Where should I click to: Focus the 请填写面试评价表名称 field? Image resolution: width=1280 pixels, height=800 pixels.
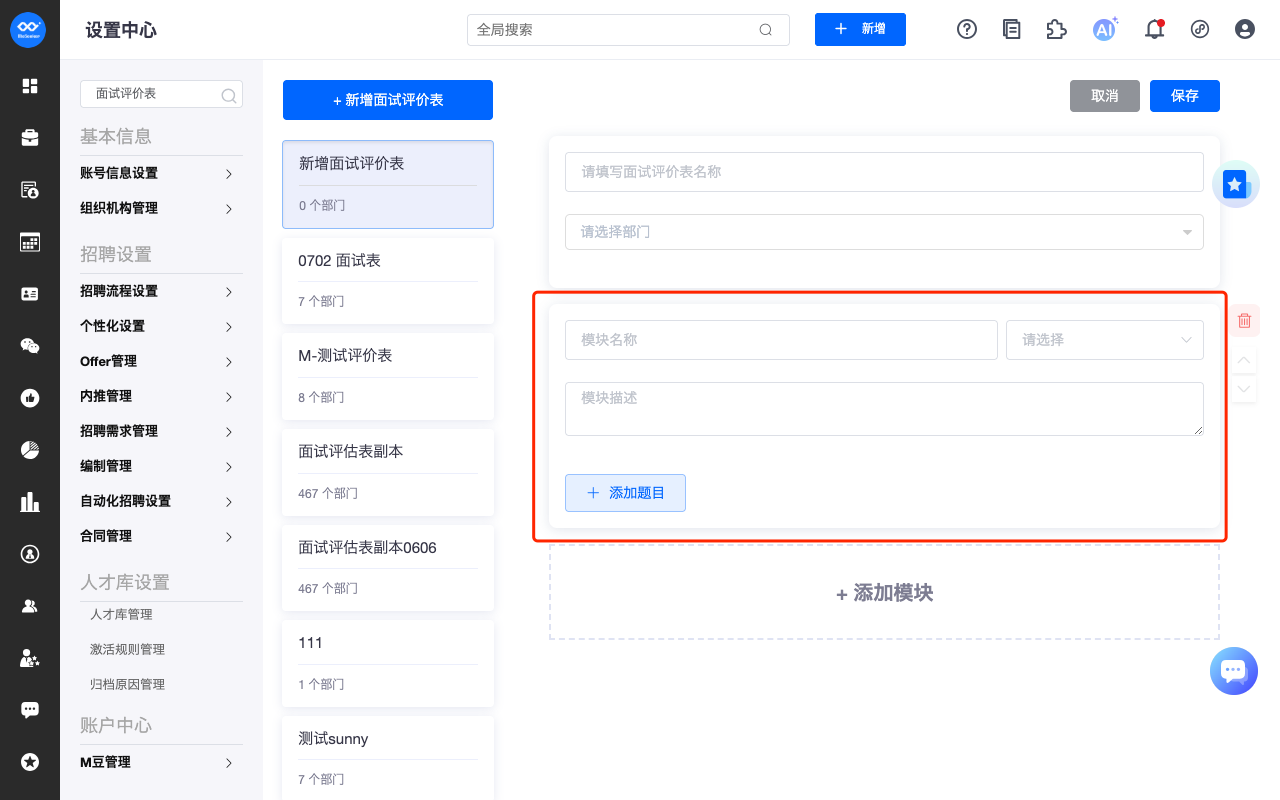coord(884,172)
